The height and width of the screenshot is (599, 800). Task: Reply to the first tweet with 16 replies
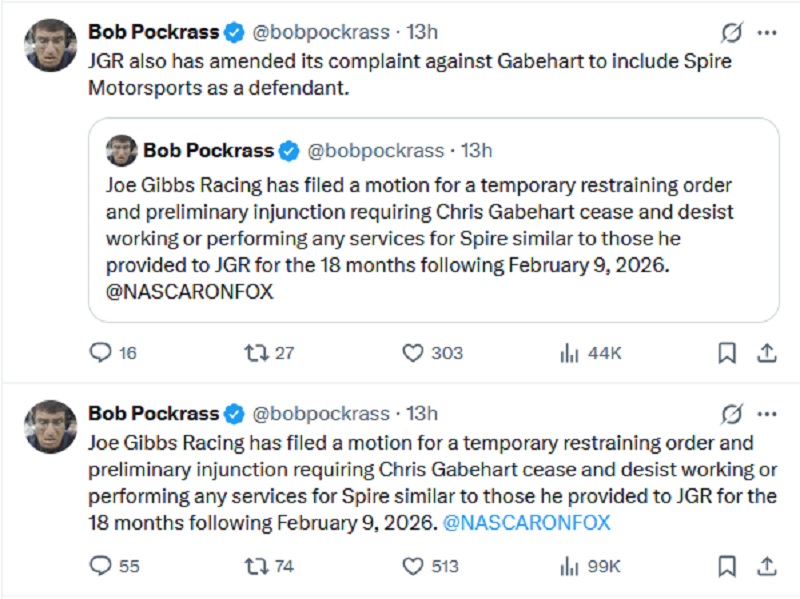tap(100, 352)
